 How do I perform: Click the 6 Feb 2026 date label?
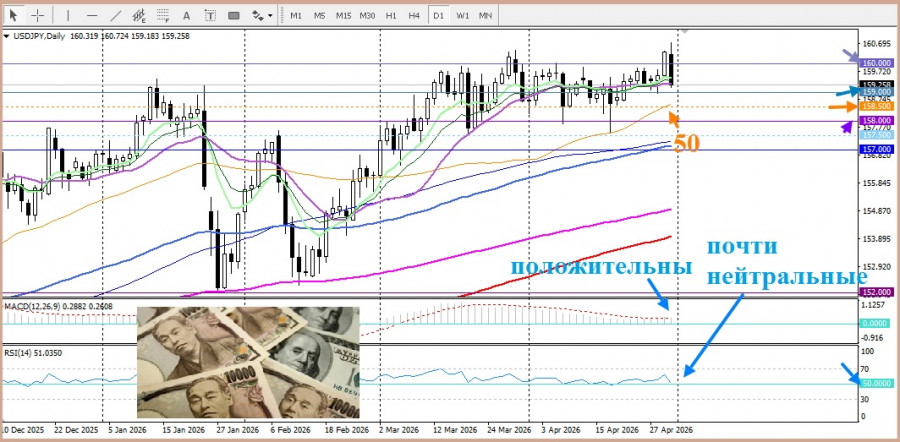pos(290,429)
